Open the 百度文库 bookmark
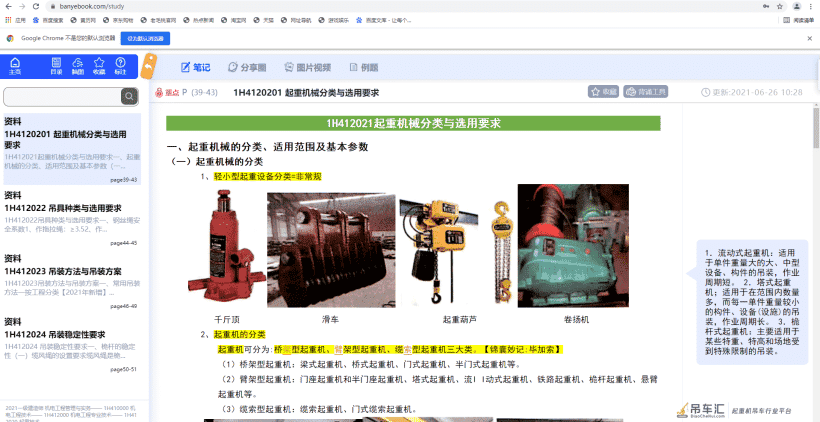Image resolution: width=820 pixels, height=422 pixels. [383, 20]
